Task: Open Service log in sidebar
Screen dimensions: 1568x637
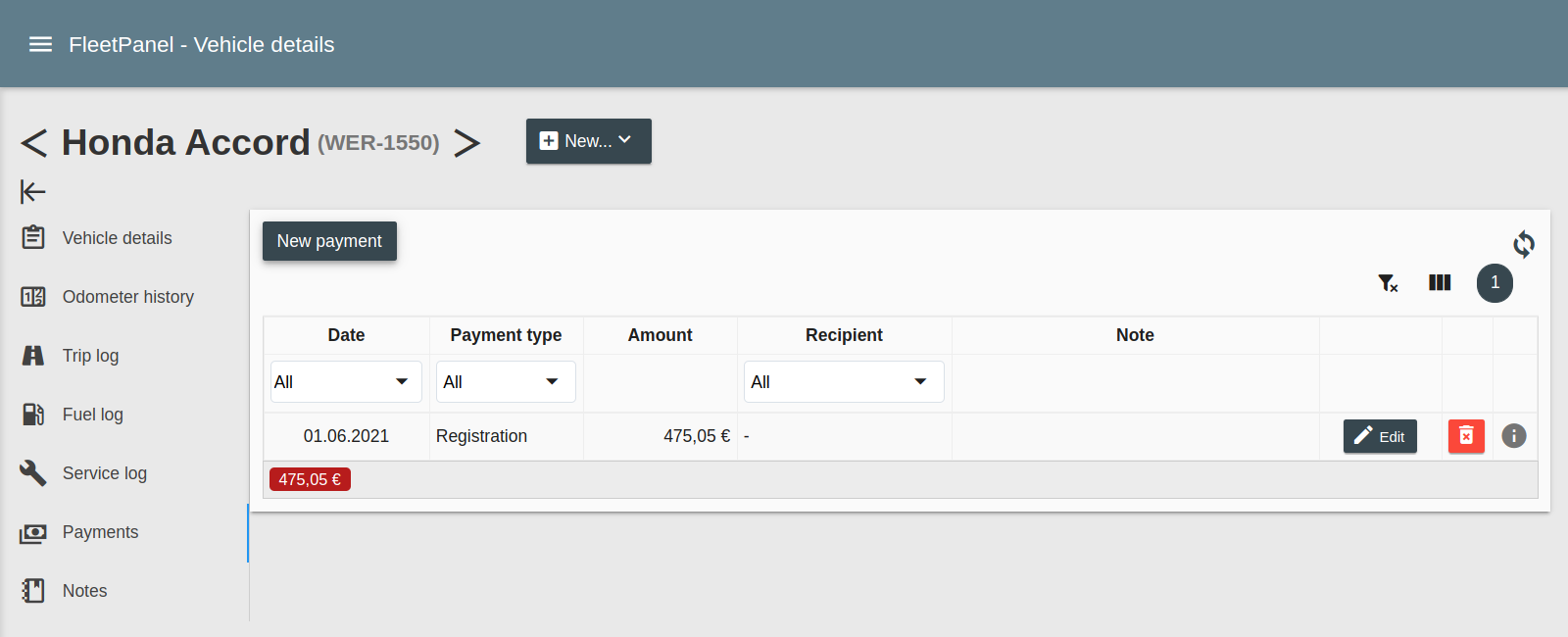Action: coord(104,473)
